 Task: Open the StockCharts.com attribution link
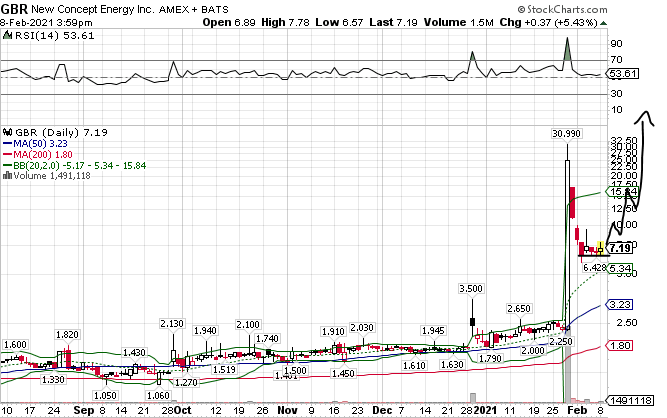[567, 10]
